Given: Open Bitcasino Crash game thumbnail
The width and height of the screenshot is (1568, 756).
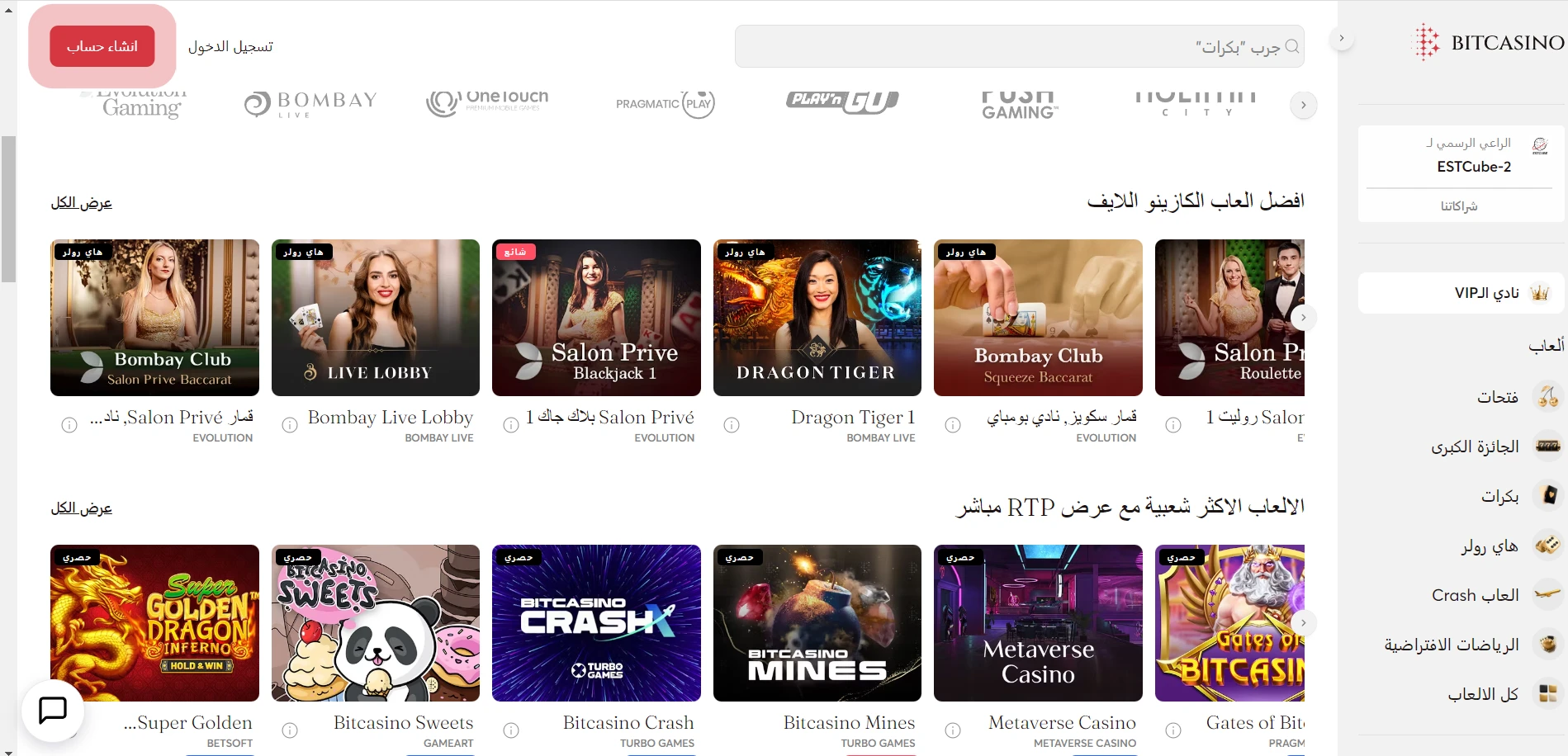Looking at the screenshot, I should (x=596, y=623).
